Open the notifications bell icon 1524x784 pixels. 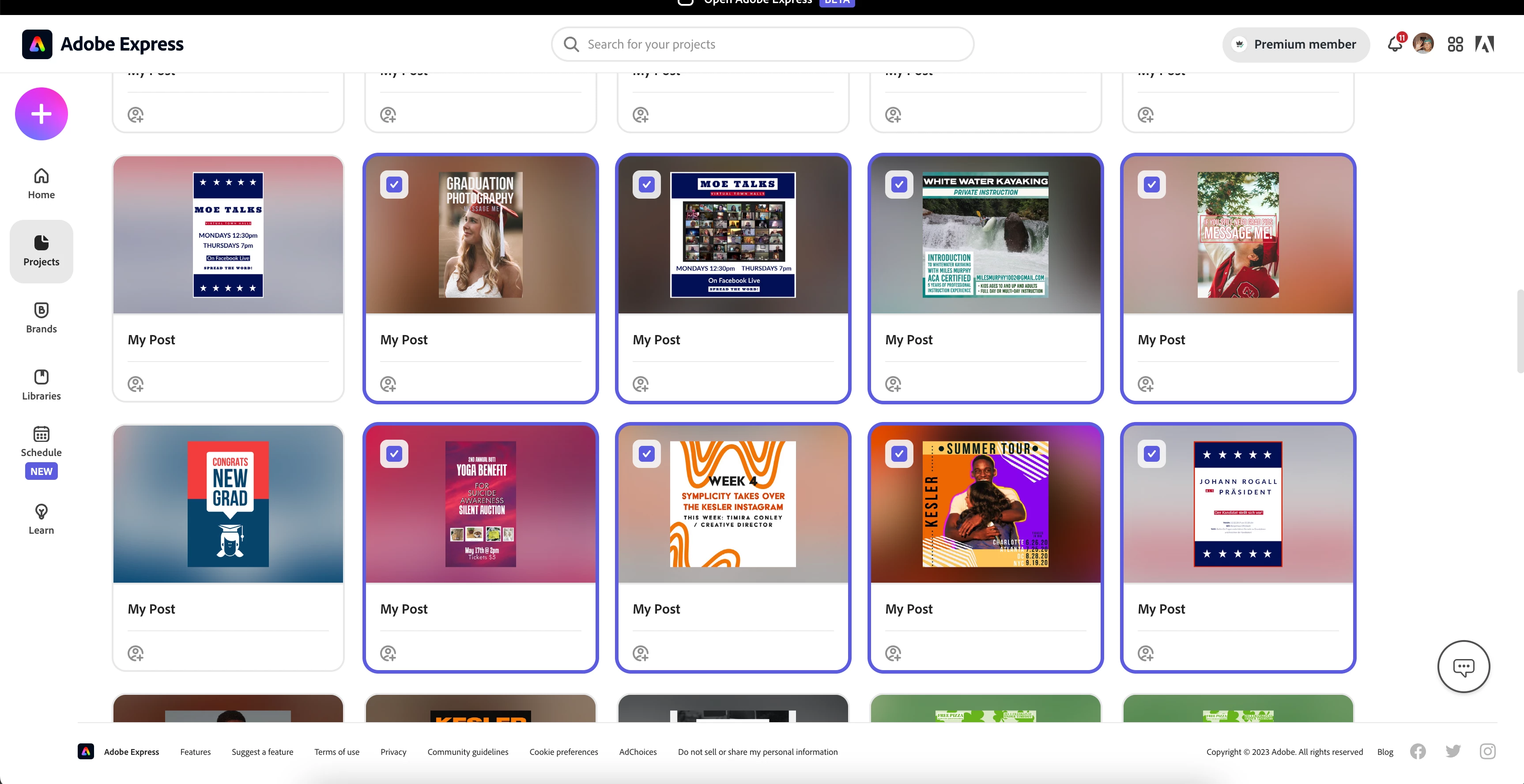(1395, 45)
